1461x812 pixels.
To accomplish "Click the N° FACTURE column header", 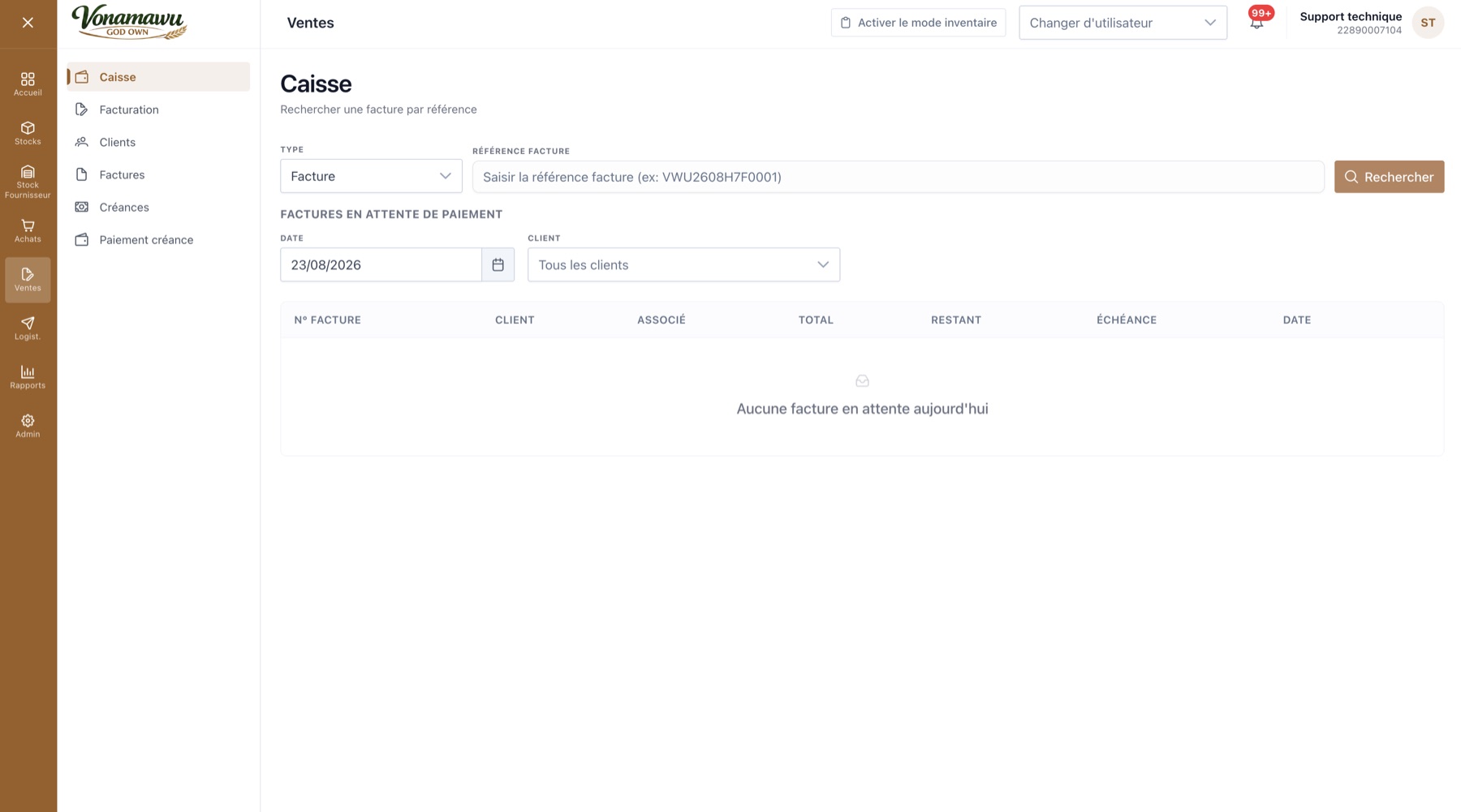I will pyautogui.click(x=327, y=320).
